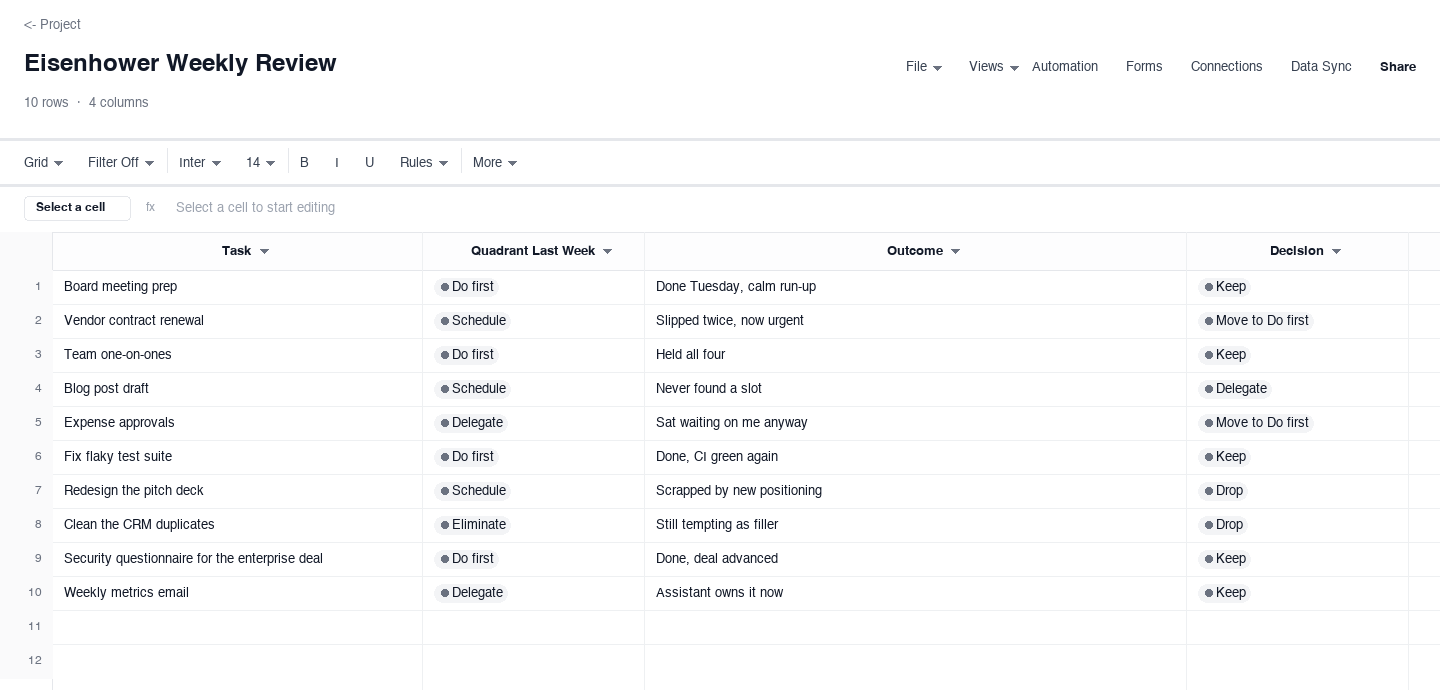Toggle underline formatting with the U button

click(x=369, y=162)
